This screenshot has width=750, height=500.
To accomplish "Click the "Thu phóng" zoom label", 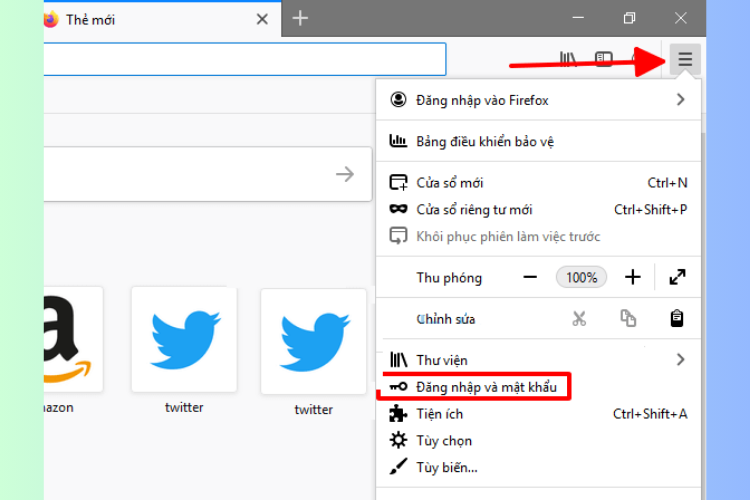I will pos(449,278).
